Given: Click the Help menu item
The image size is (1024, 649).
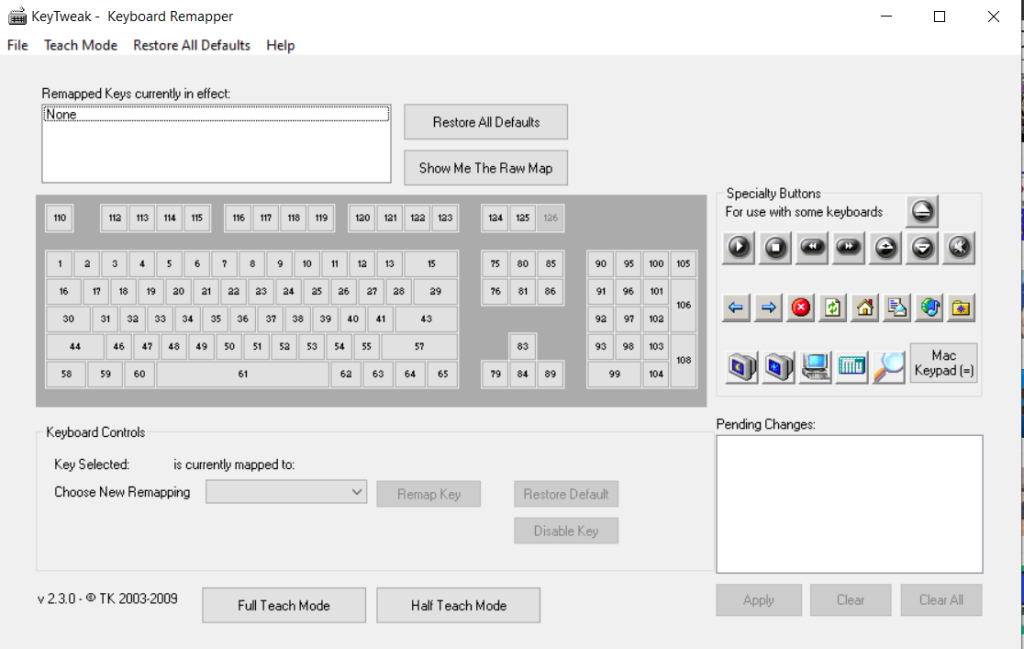Looking at the screenshot, I should 280,45.
